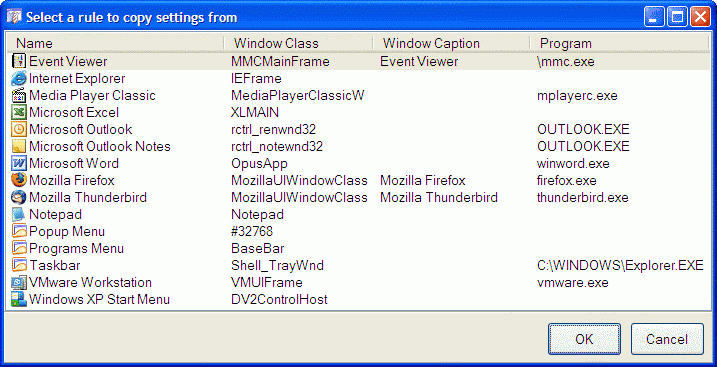Click the C:\WINDOWS\Explorer.EXE program cell

[x=621, y=265]
